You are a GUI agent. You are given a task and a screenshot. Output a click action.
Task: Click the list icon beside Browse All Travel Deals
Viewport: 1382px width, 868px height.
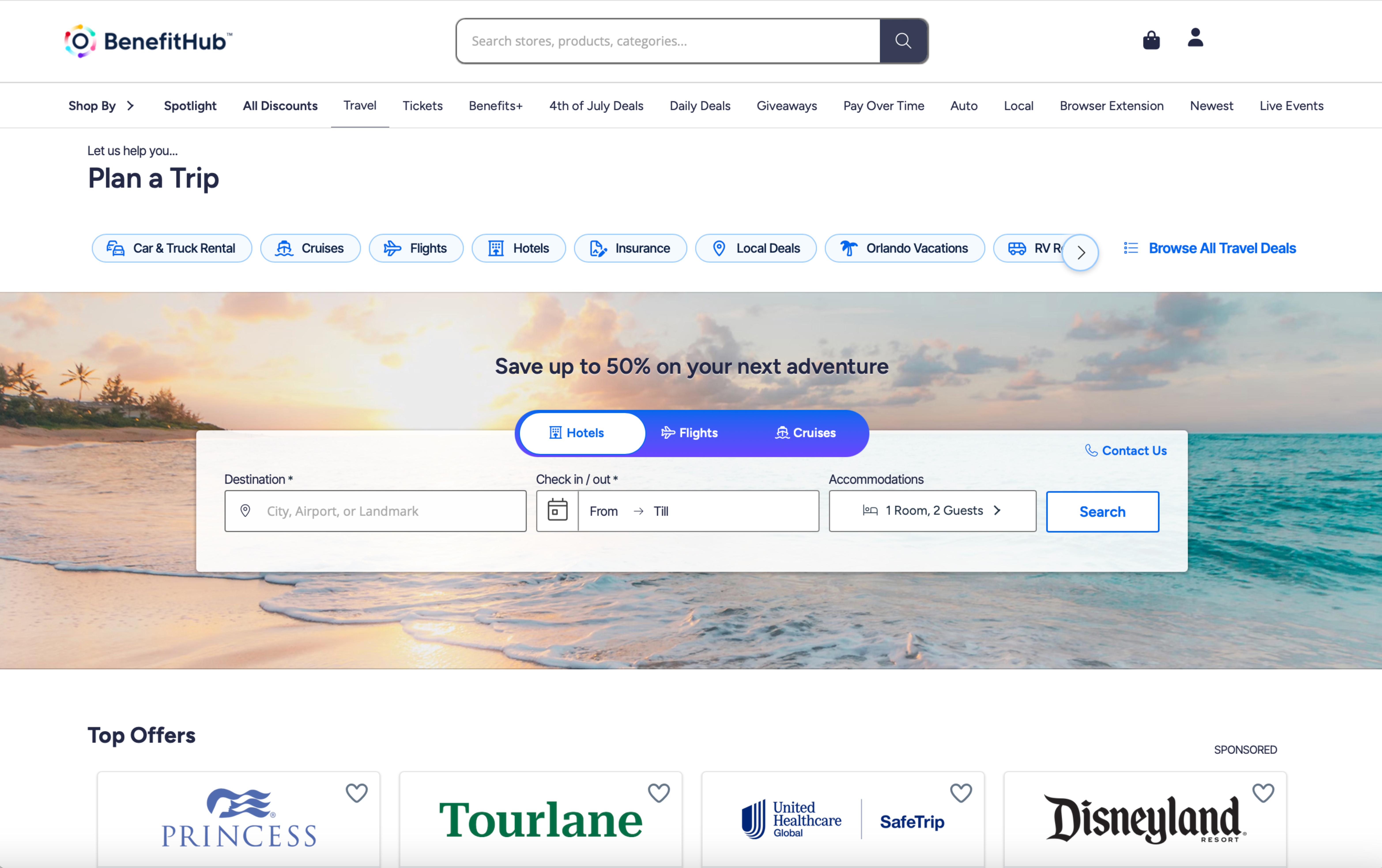[x=1131, y=248]
